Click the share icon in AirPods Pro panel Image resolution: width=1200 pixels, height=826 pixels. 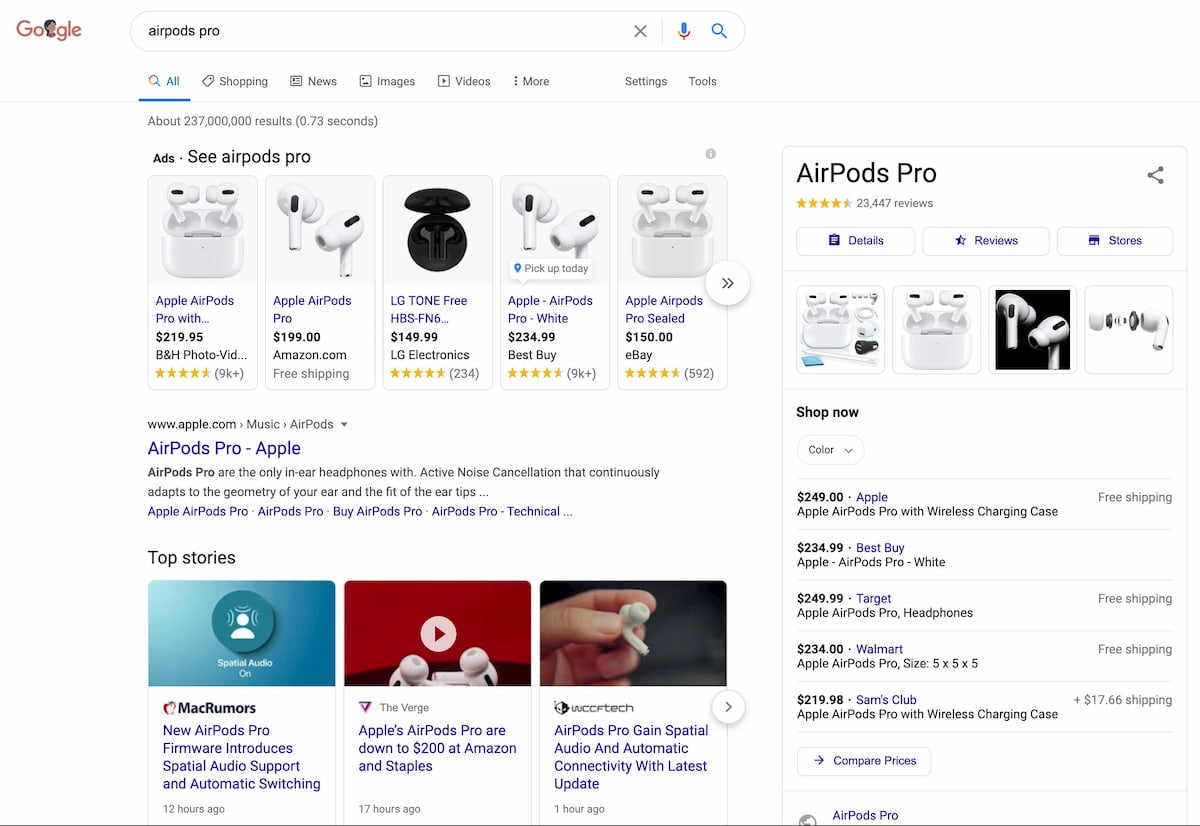[x=1155, y=175]
